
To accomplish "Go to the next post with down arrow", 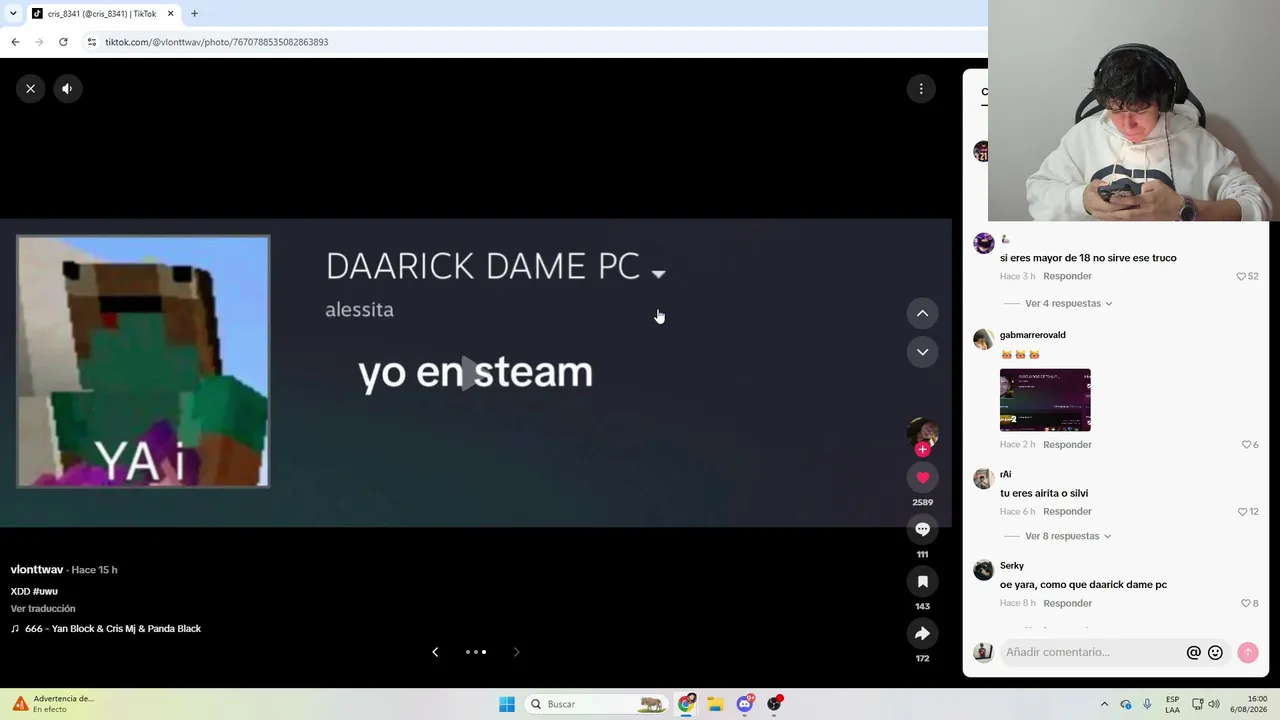I will click(x=922, y=352).
